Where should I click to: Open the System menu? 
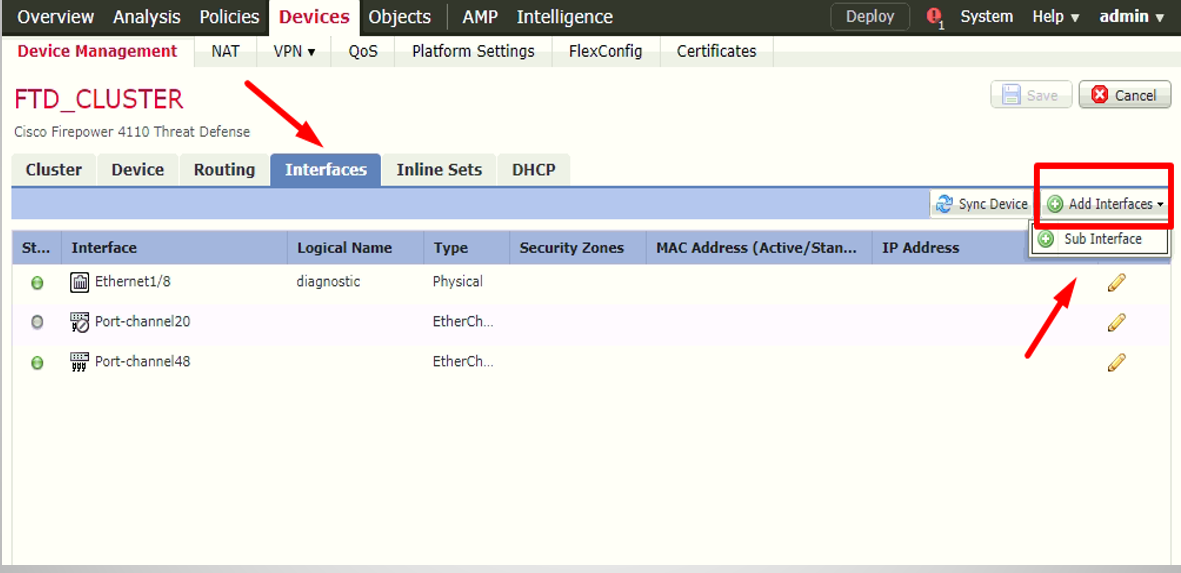987,17
